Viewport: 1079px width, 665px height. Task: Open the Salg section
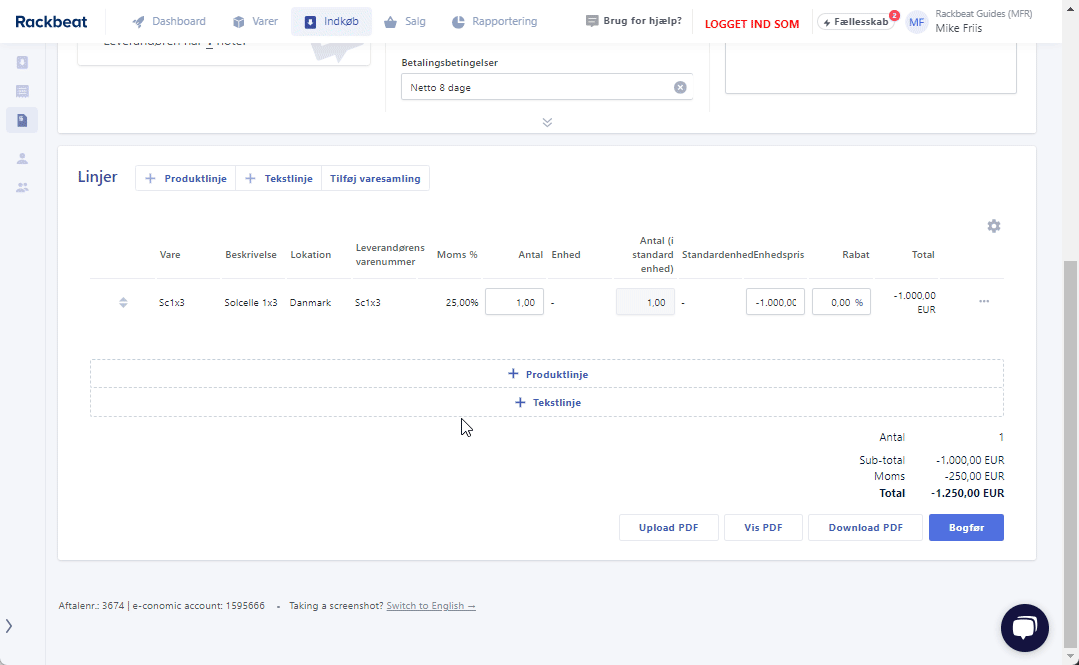[404, 21]
